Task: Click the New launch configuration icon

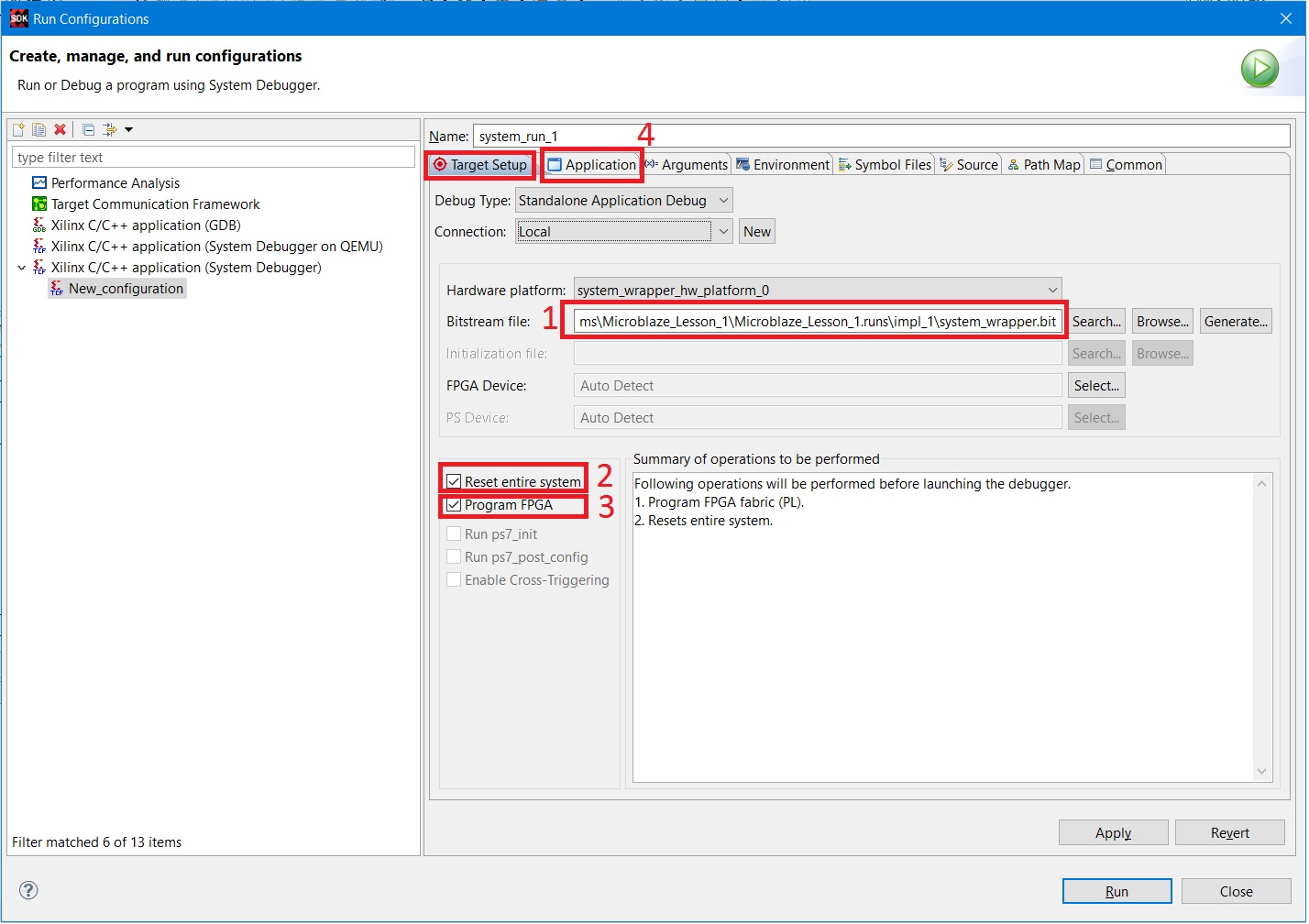Action: point(18,130)
